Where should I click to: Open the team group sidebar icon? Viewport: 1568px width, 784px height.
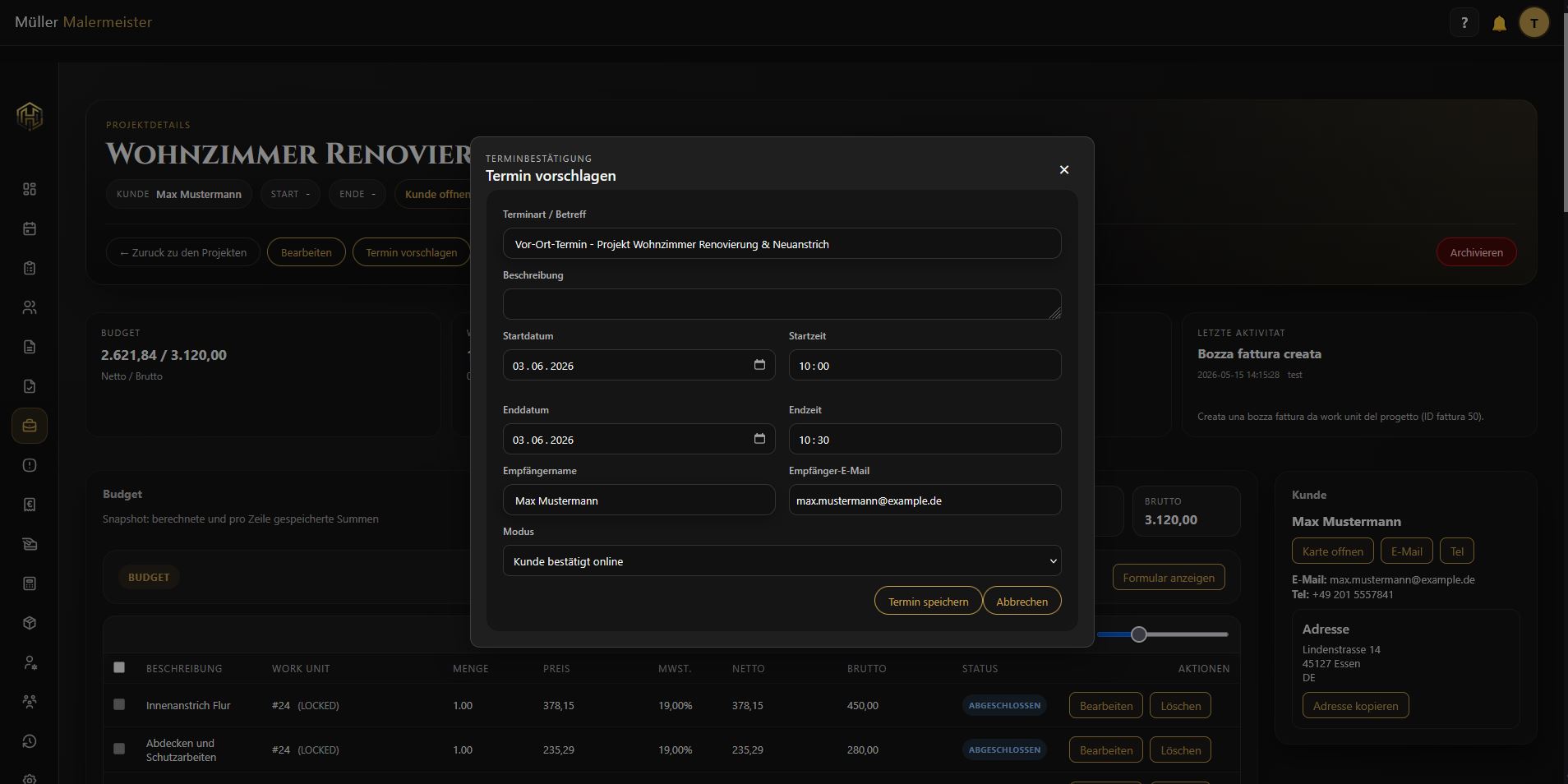pyautogui.click(x=30, y=702)
